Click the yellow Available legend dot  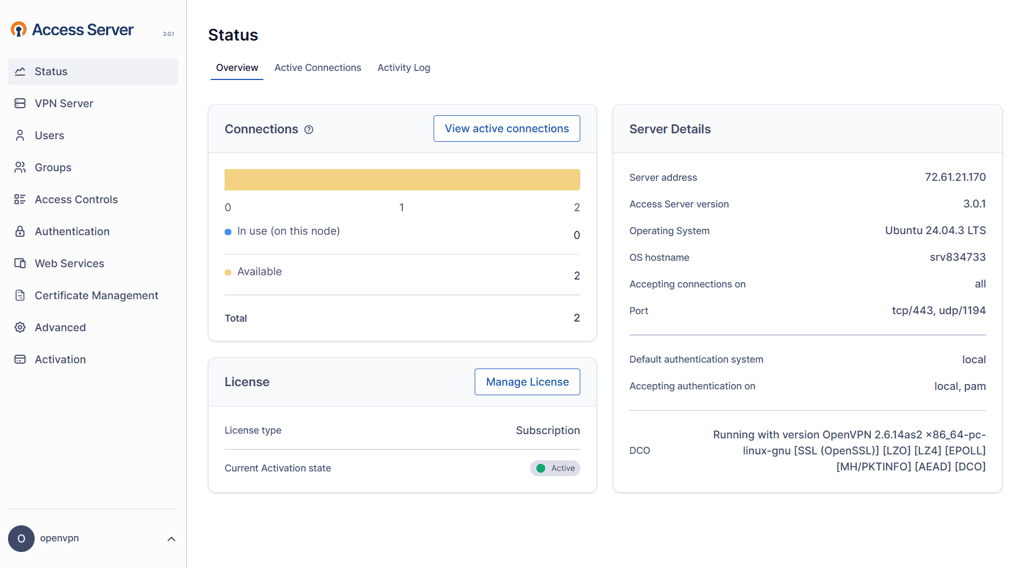coord(228,272)
